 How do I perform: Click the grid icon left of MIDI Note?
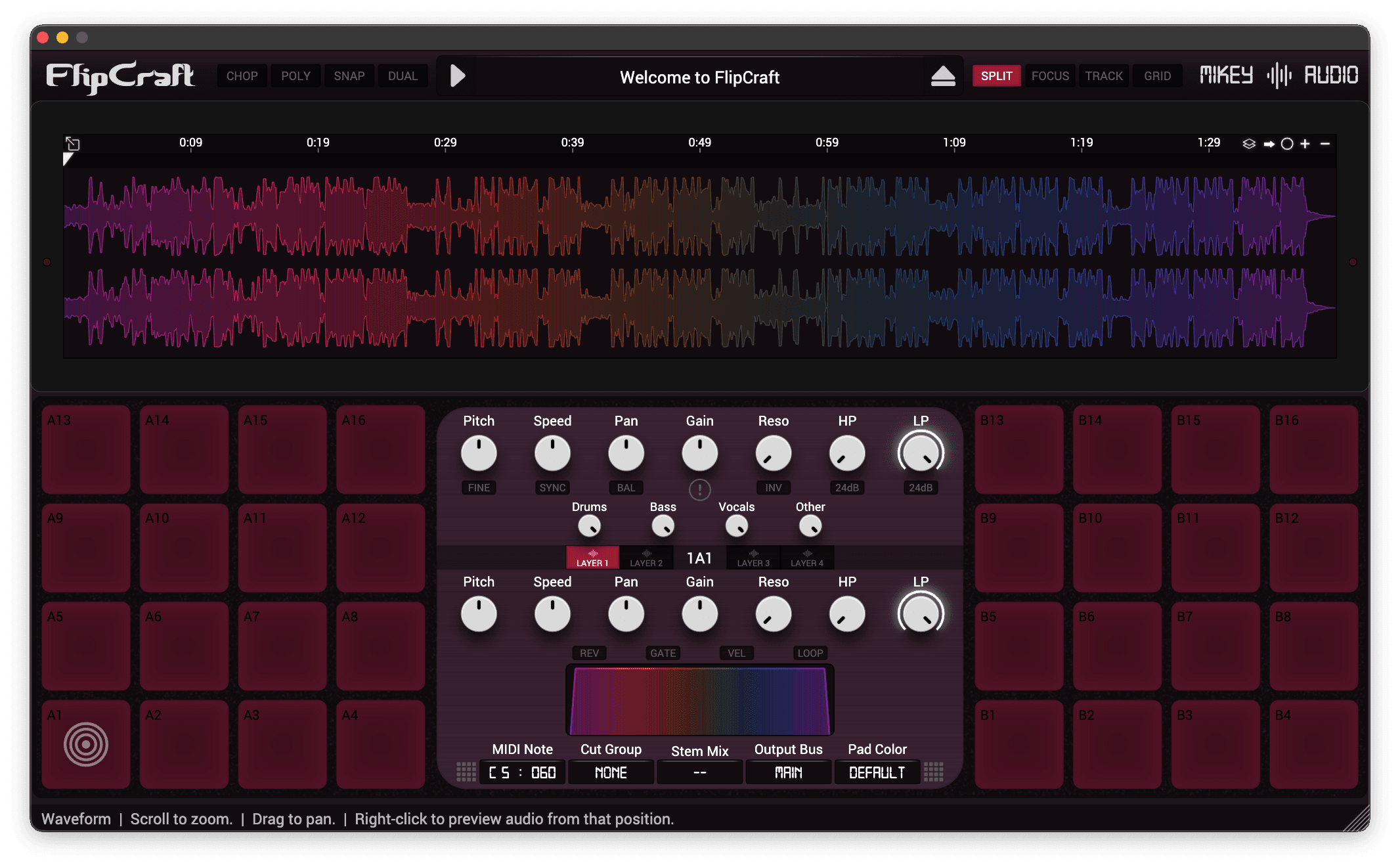(466, 772)
